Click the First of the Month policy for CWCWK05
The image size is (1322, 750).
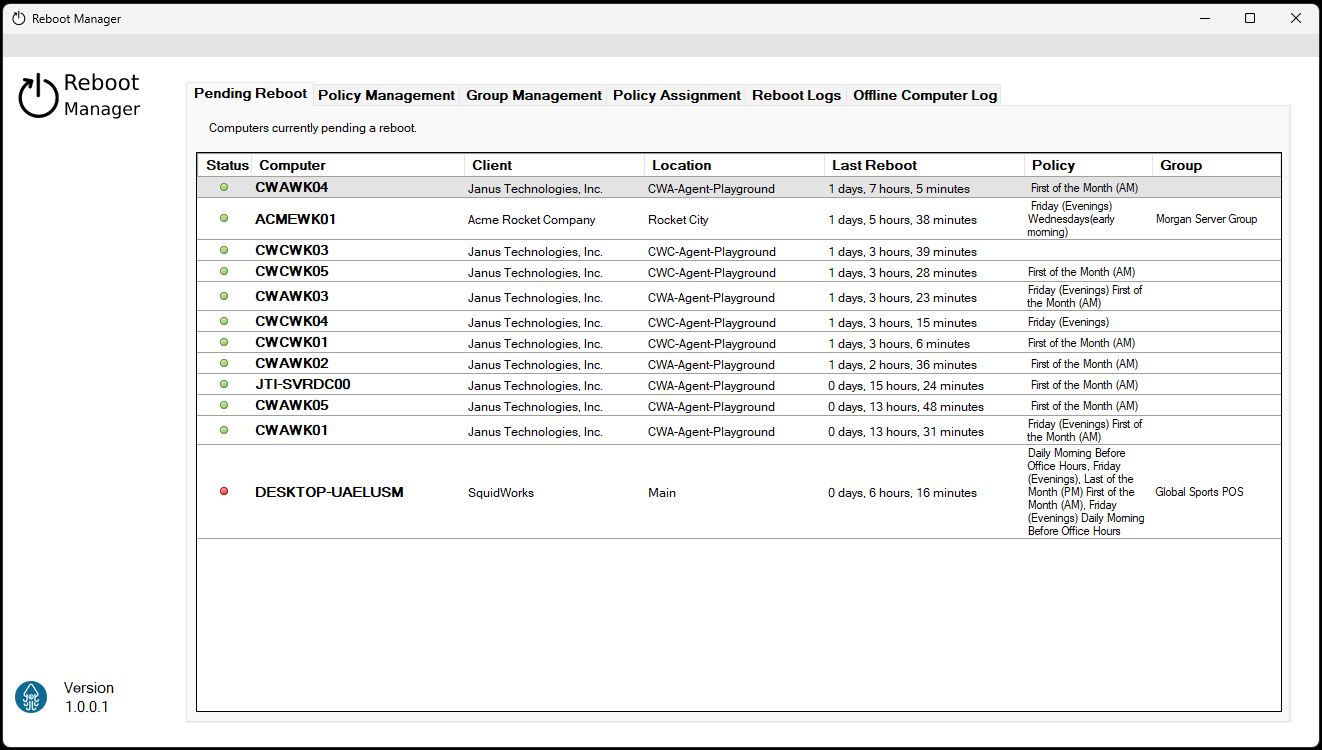[1084, 271]
